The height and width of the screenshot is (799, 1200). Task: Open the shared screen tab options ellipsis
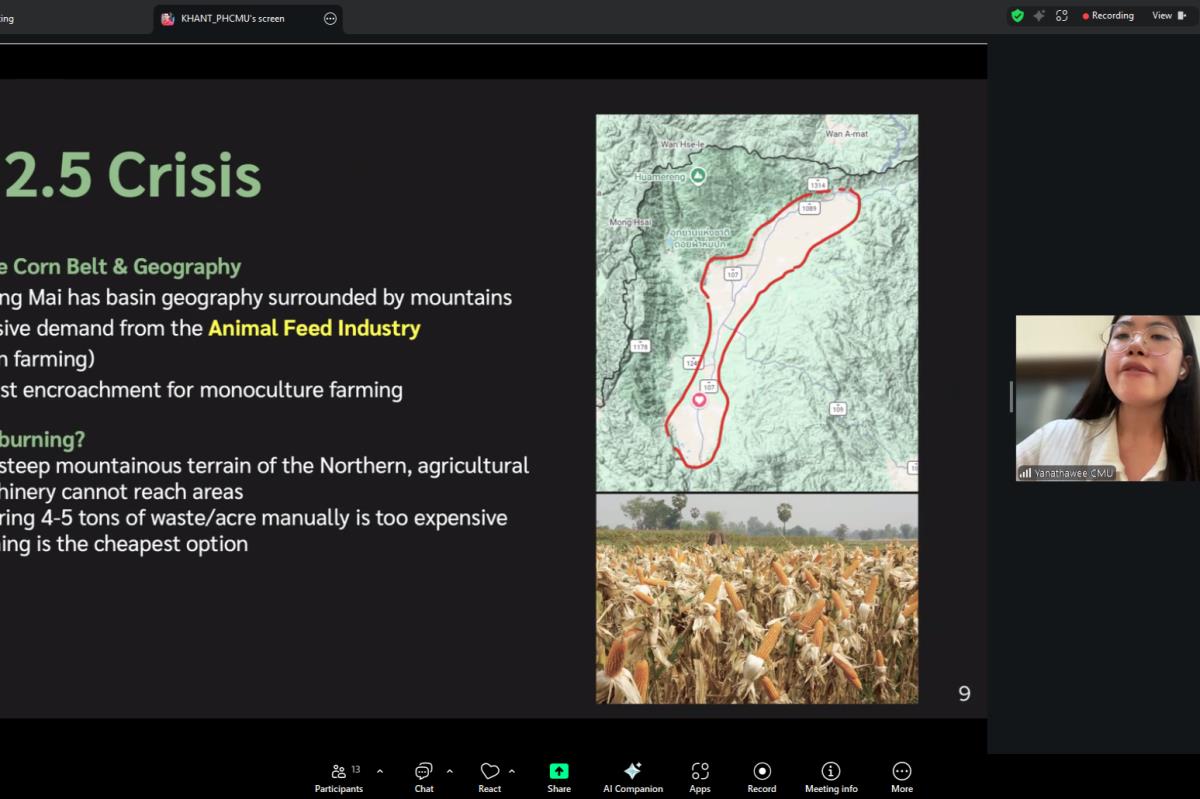(330, 18)
